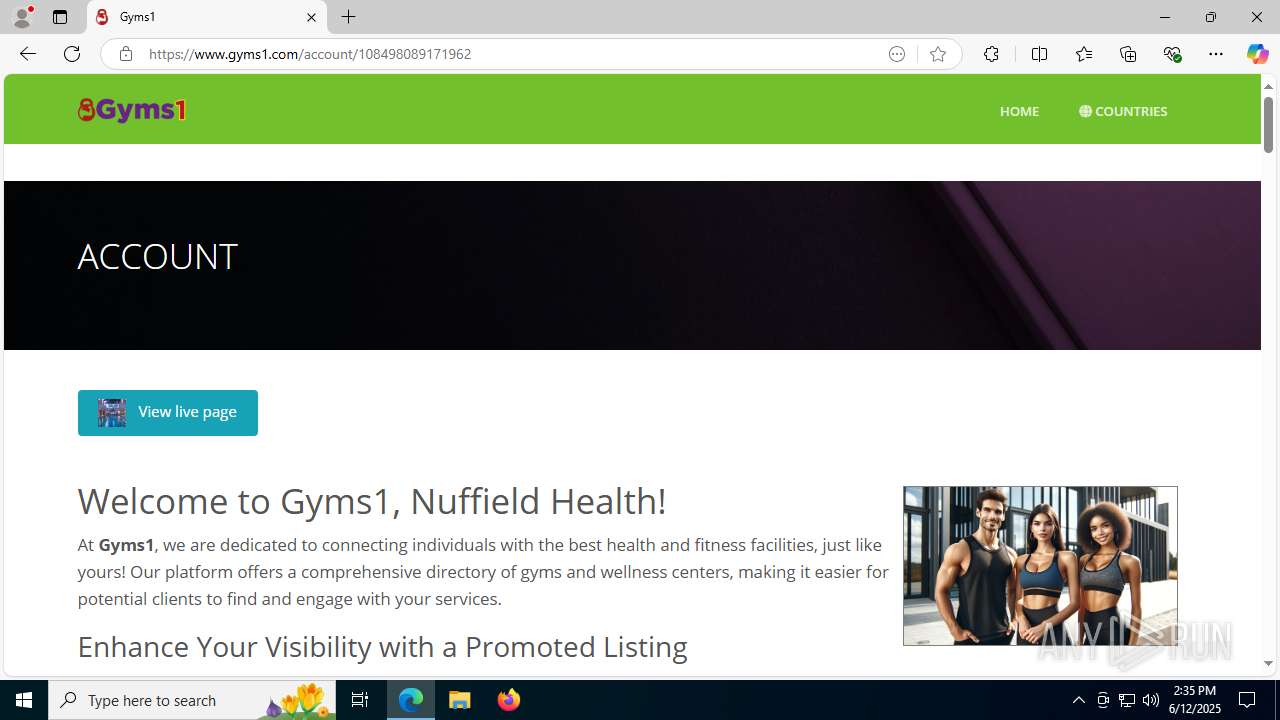Viewport: 1280px width, 720px height.
Task: Open the HOME navigation item
Action: (1019, 111)
